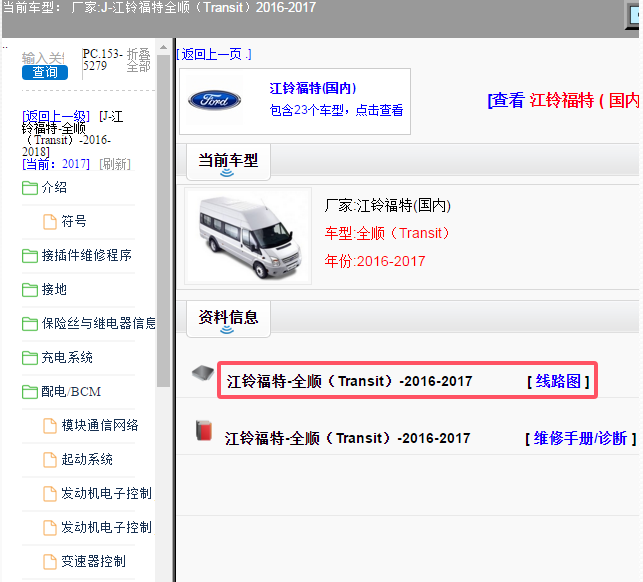Open the 接插件维修程序 folder icon
The height and width of the screenshot is (582, 643).
pyautogui.click(x=30, y=256)
